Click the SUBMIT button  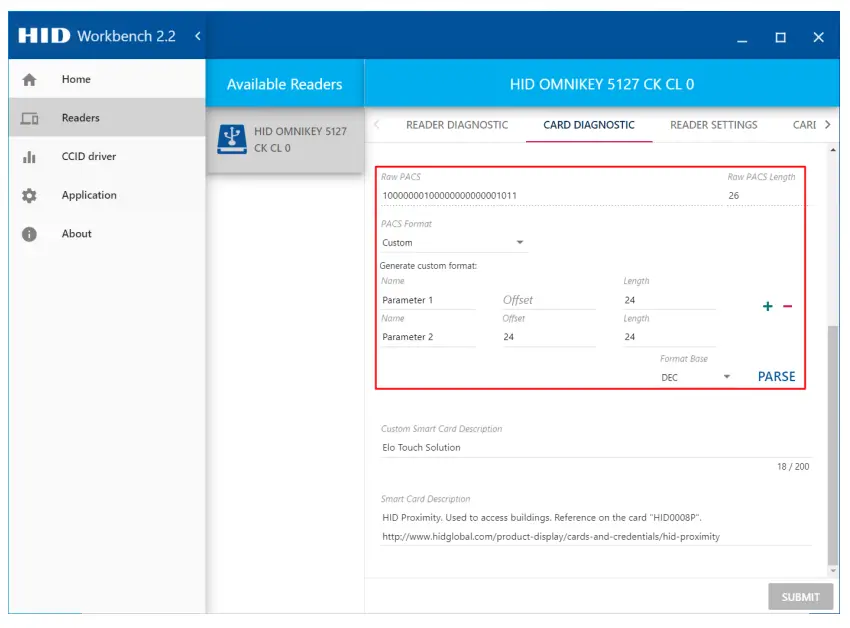(800, 597)
